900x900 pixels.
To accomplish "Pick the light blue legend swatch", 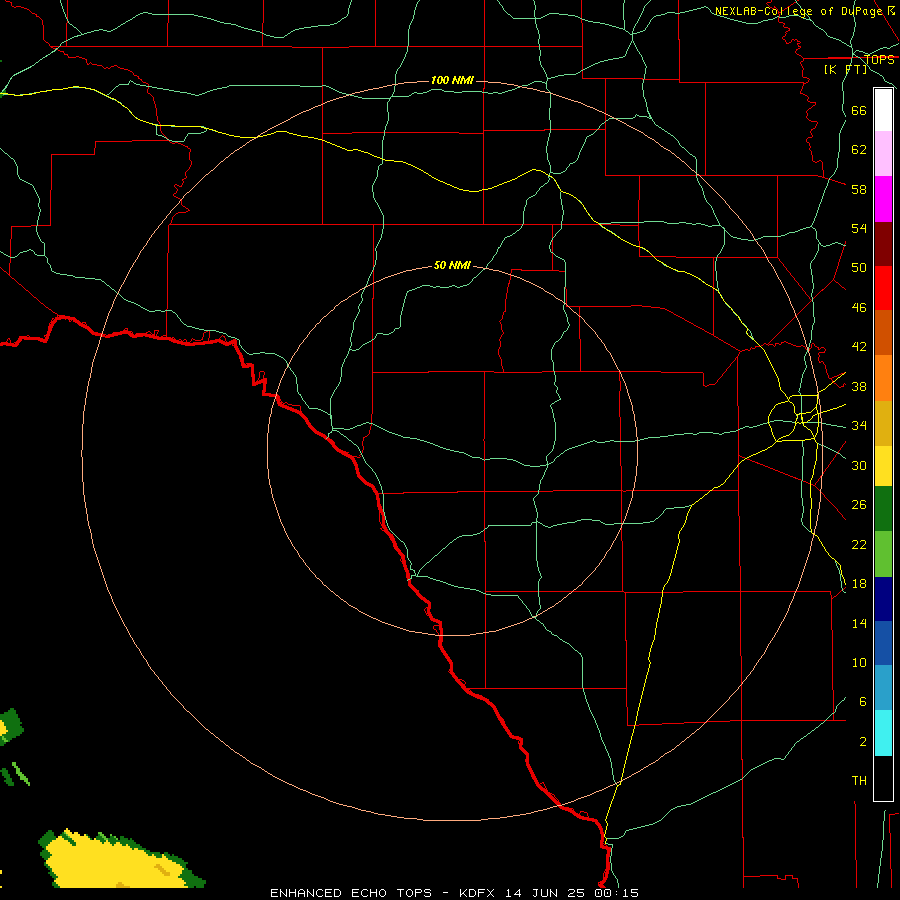I will pos(883,688).
